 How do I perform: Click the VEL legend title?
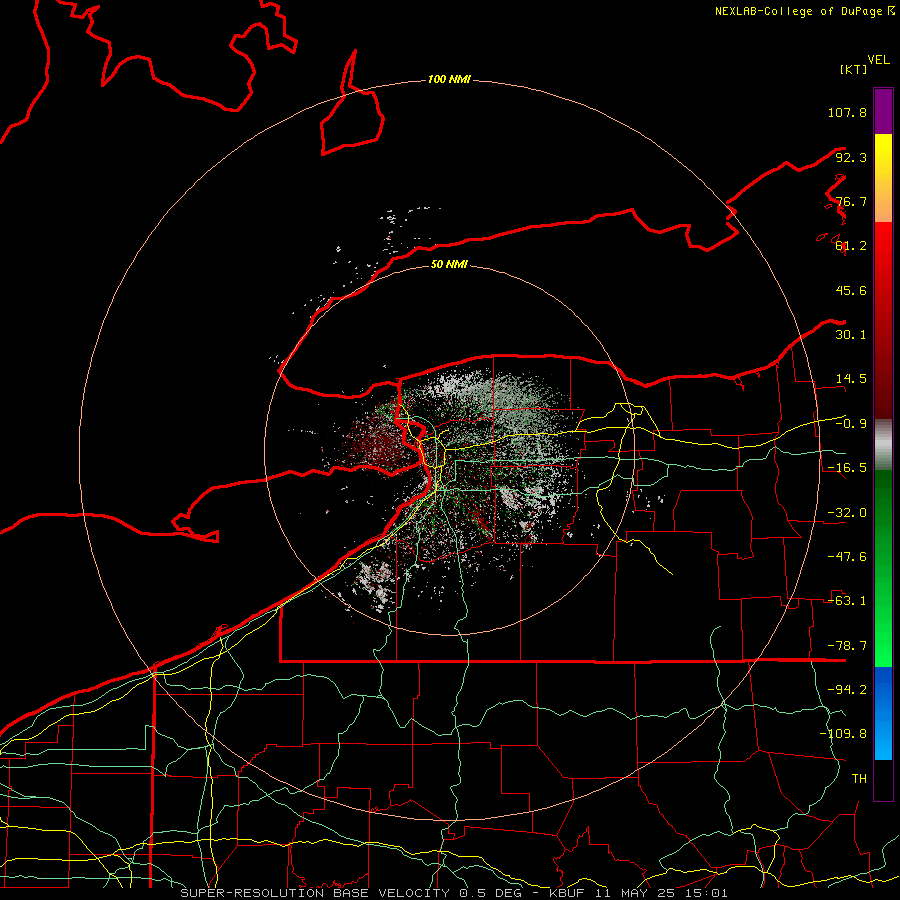(879, 59)
